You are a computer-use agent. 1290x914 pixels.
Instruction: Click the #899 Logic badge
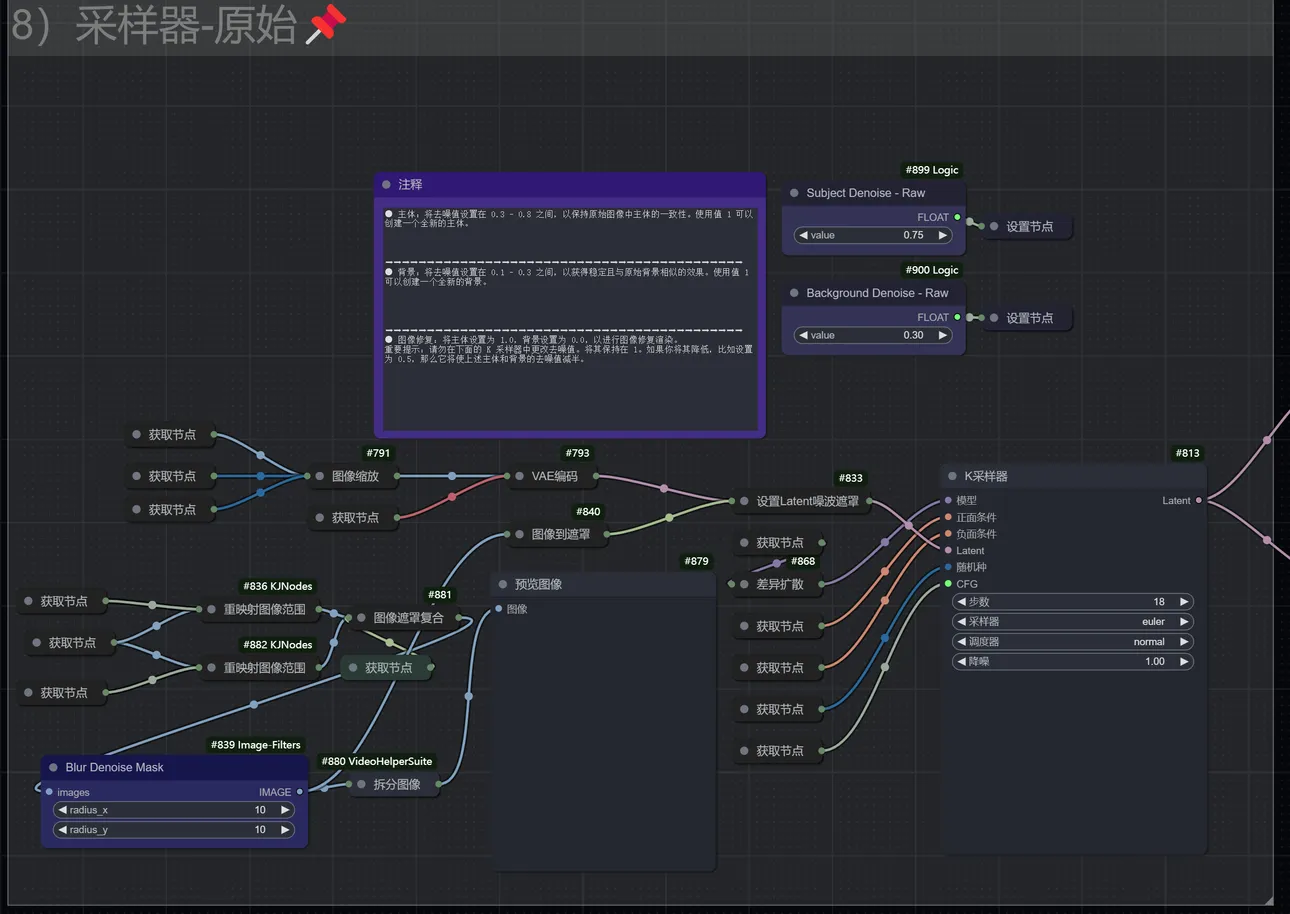pos(932,170)
